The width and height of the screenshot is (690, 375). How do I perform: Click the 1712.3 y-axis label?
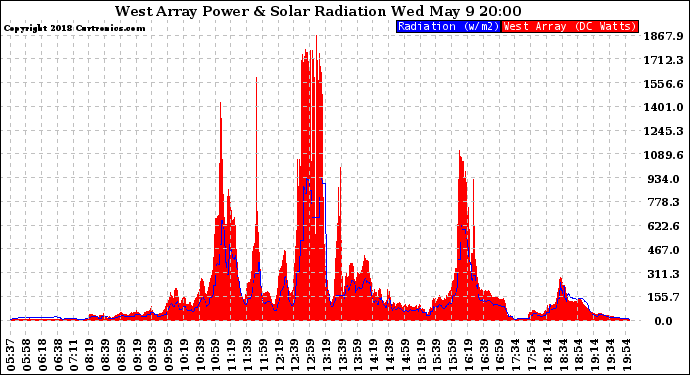[664, 60]
